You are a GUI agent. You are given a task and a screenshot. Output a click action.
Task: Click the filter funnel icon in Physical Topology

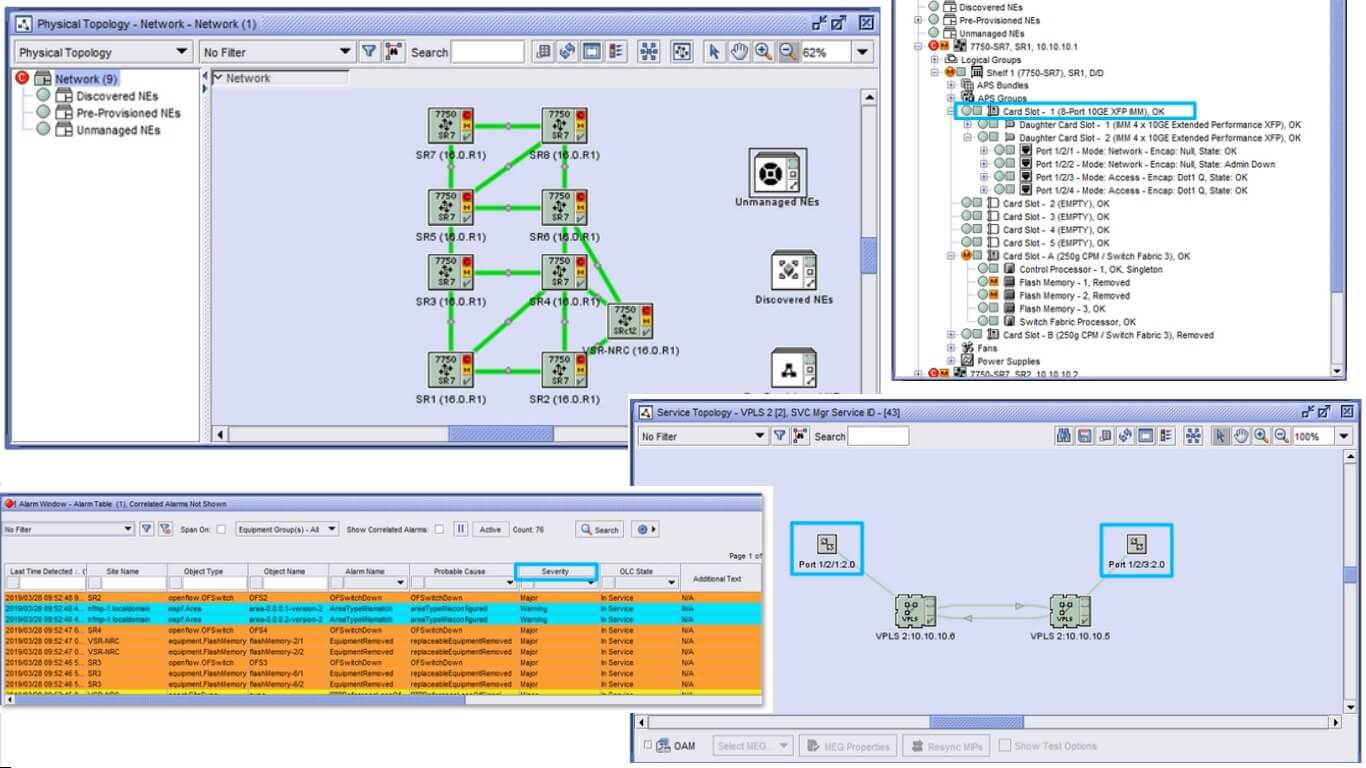pos(369,52)
